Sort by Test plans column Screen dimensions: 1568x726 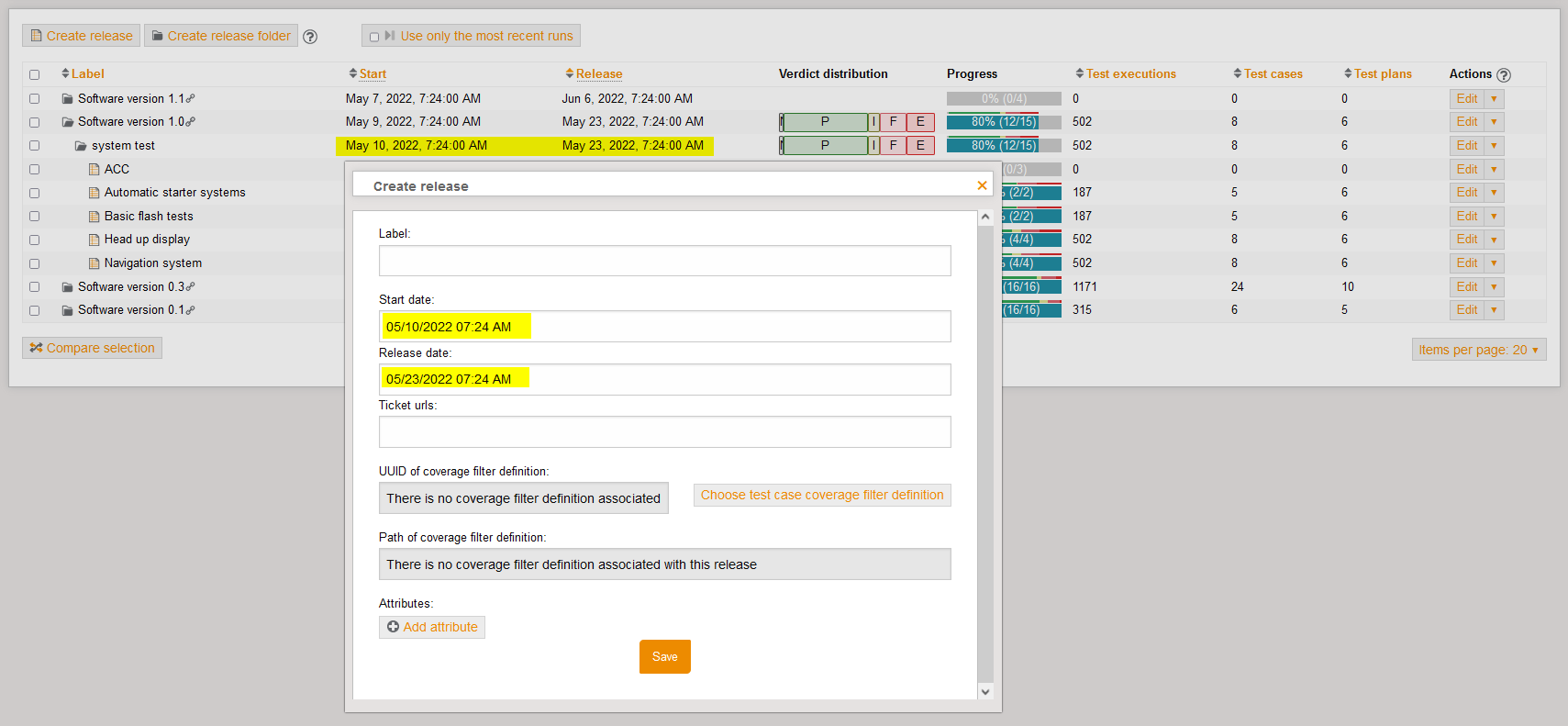[x=1383, y=73]
